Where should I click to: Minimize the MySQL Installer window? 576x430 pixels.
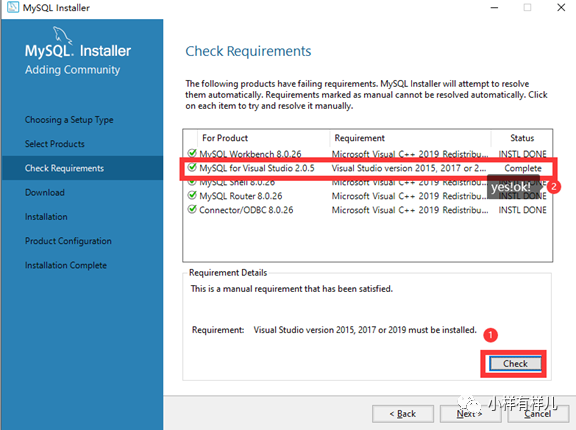(x=494, y=8)
